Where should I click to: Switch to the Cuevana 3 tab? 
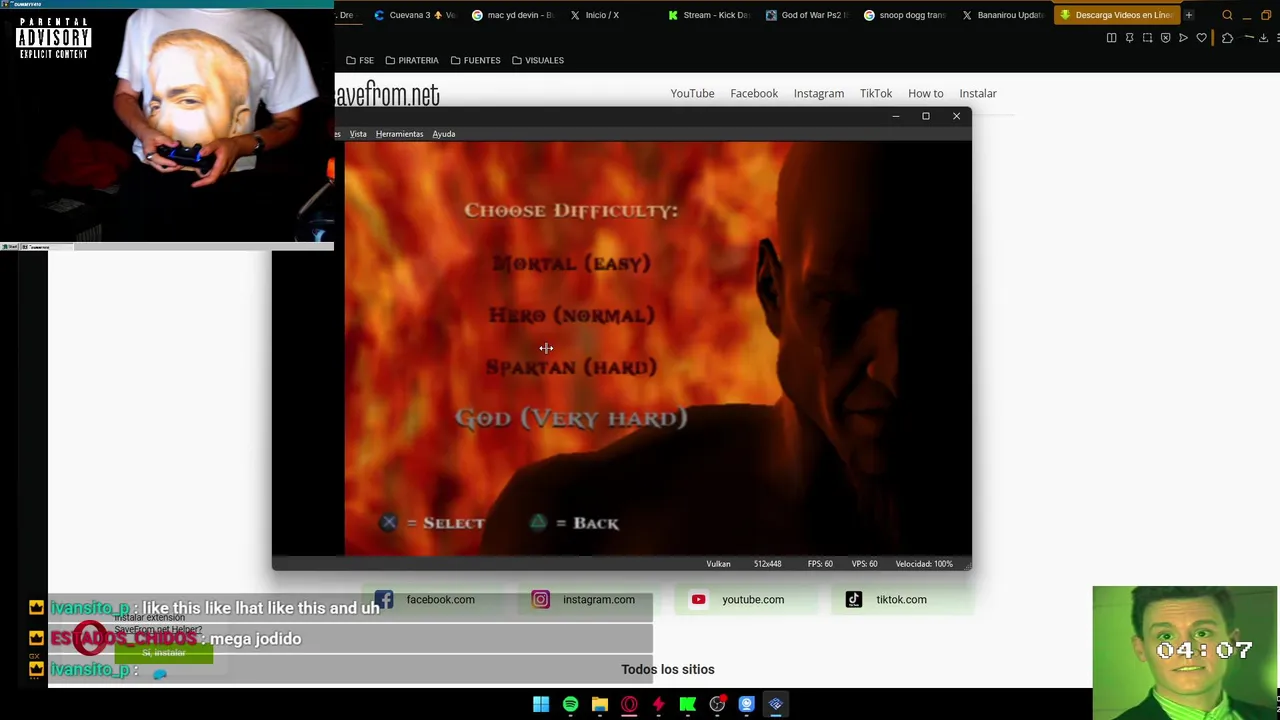point(415,15)
